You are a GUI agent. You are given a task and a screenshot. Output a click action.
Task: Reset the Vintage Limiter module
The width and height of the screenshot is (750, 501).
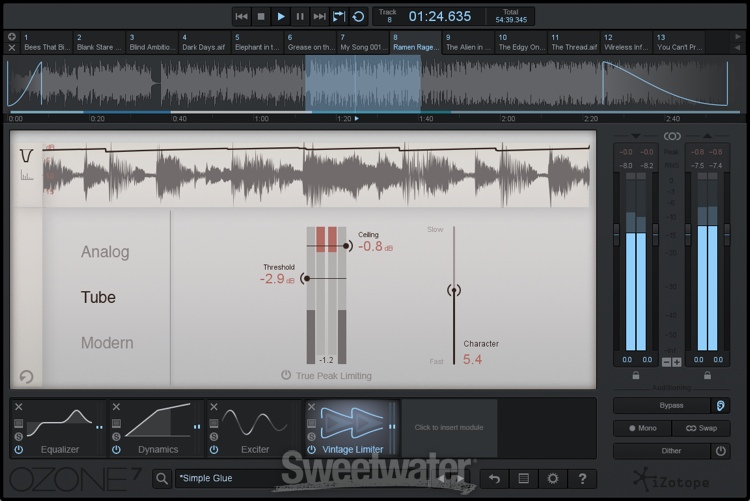(x=26, y=377)
